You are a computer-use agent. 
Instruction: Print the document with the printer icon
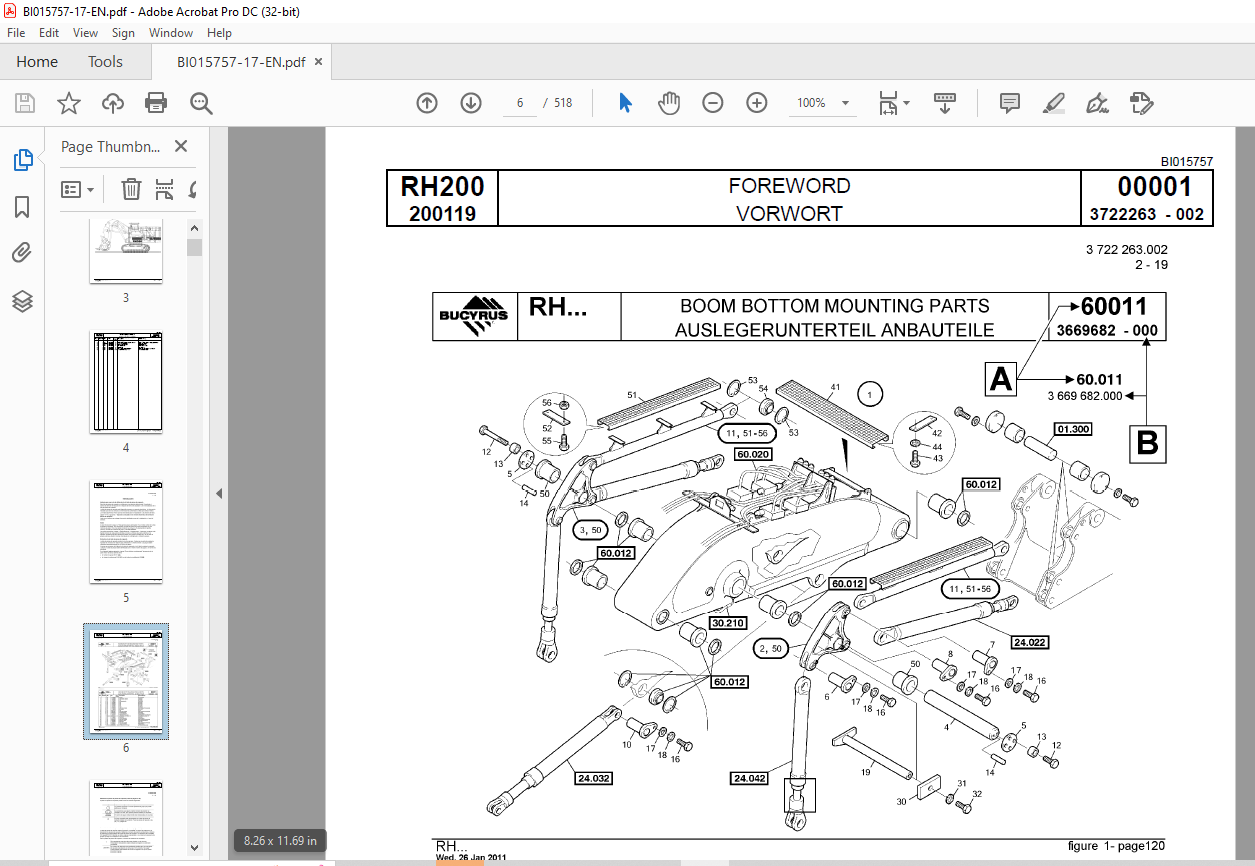156,103
